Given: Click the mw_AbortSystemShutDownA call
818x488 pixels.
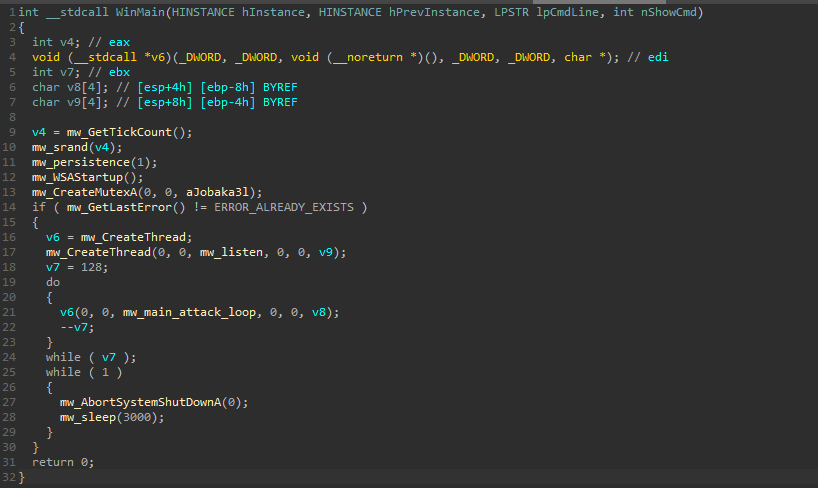Looking at the screenshot, I should pyautogui.click(x=140, y=402).
